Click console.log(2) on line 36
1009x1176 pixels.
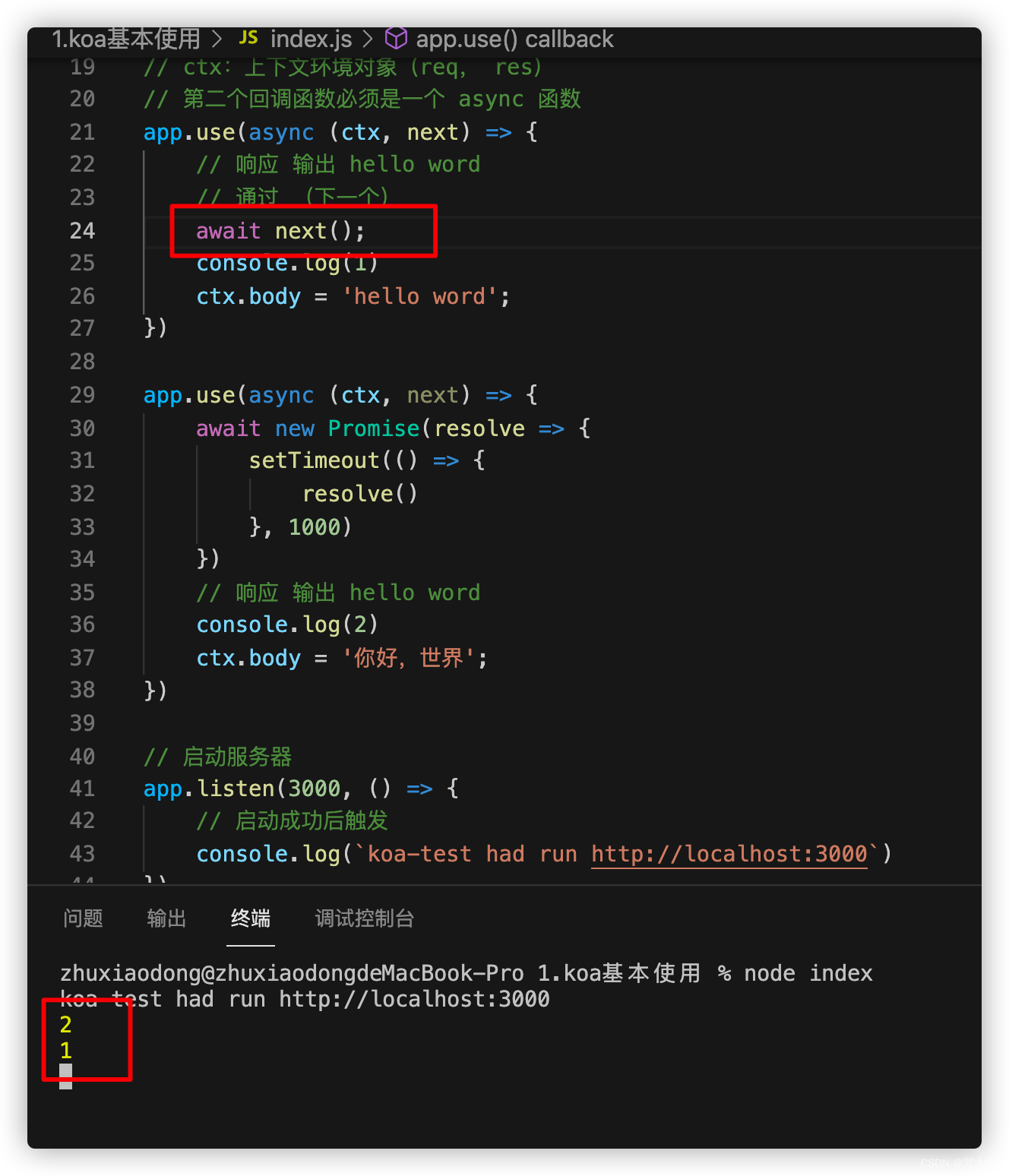tap(286, 624)
